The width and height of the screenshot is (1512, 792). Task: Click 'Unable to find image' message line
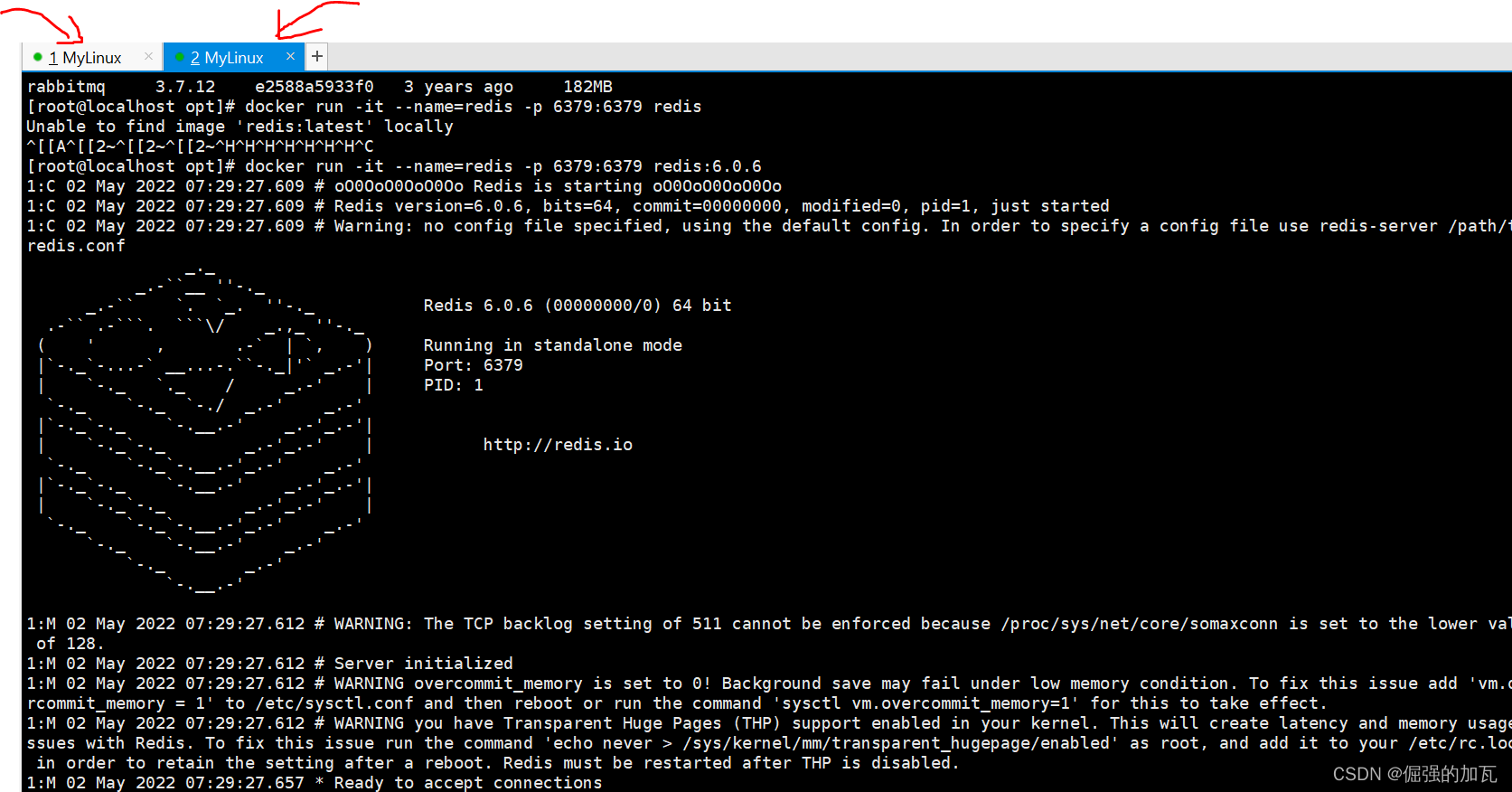pyautogui.click(x=239, y=127)
